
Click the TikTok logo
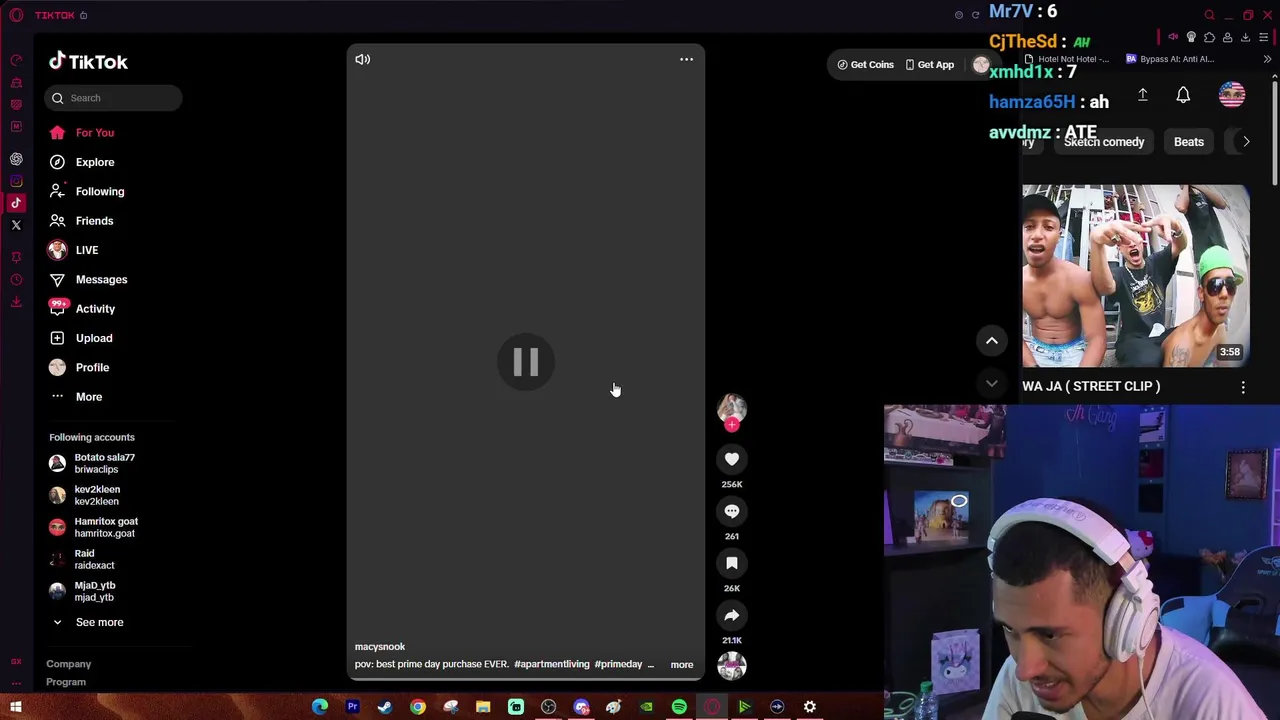point(88,62)
